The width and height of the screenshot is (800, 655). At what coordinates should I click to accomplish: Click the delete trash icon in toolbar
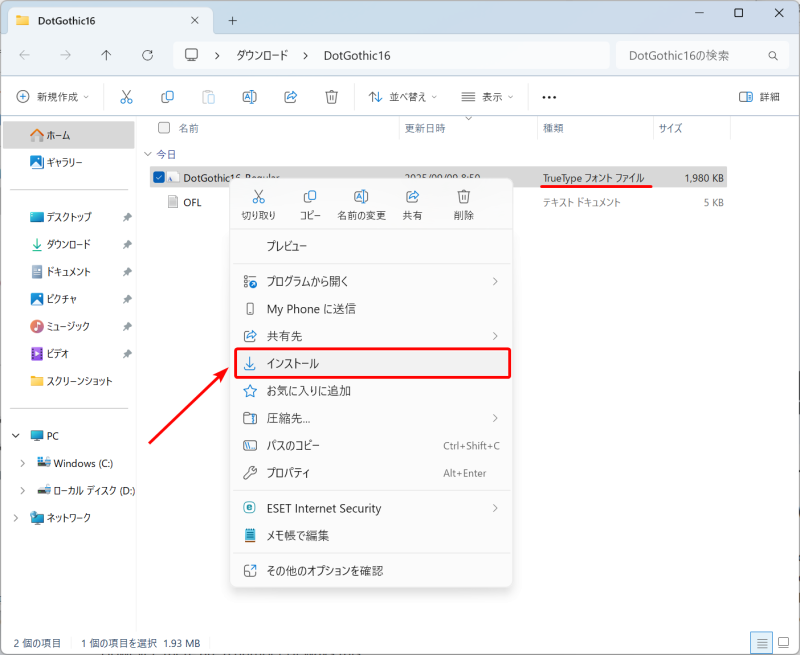tap(331, 97)
